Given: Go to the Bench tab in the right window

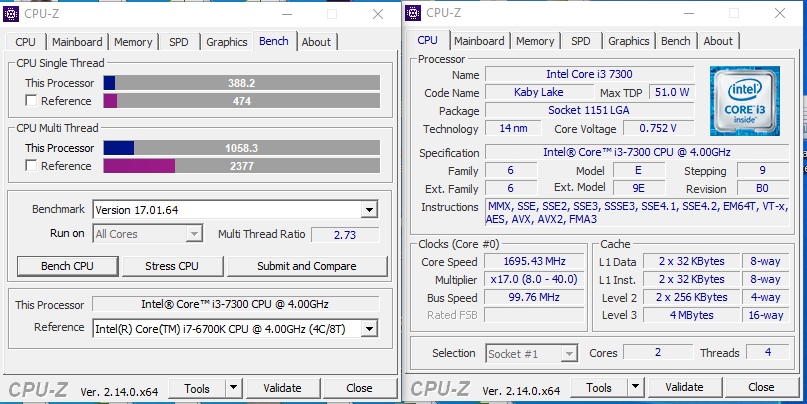Looking at the screenshot, I should click(676, 41).
